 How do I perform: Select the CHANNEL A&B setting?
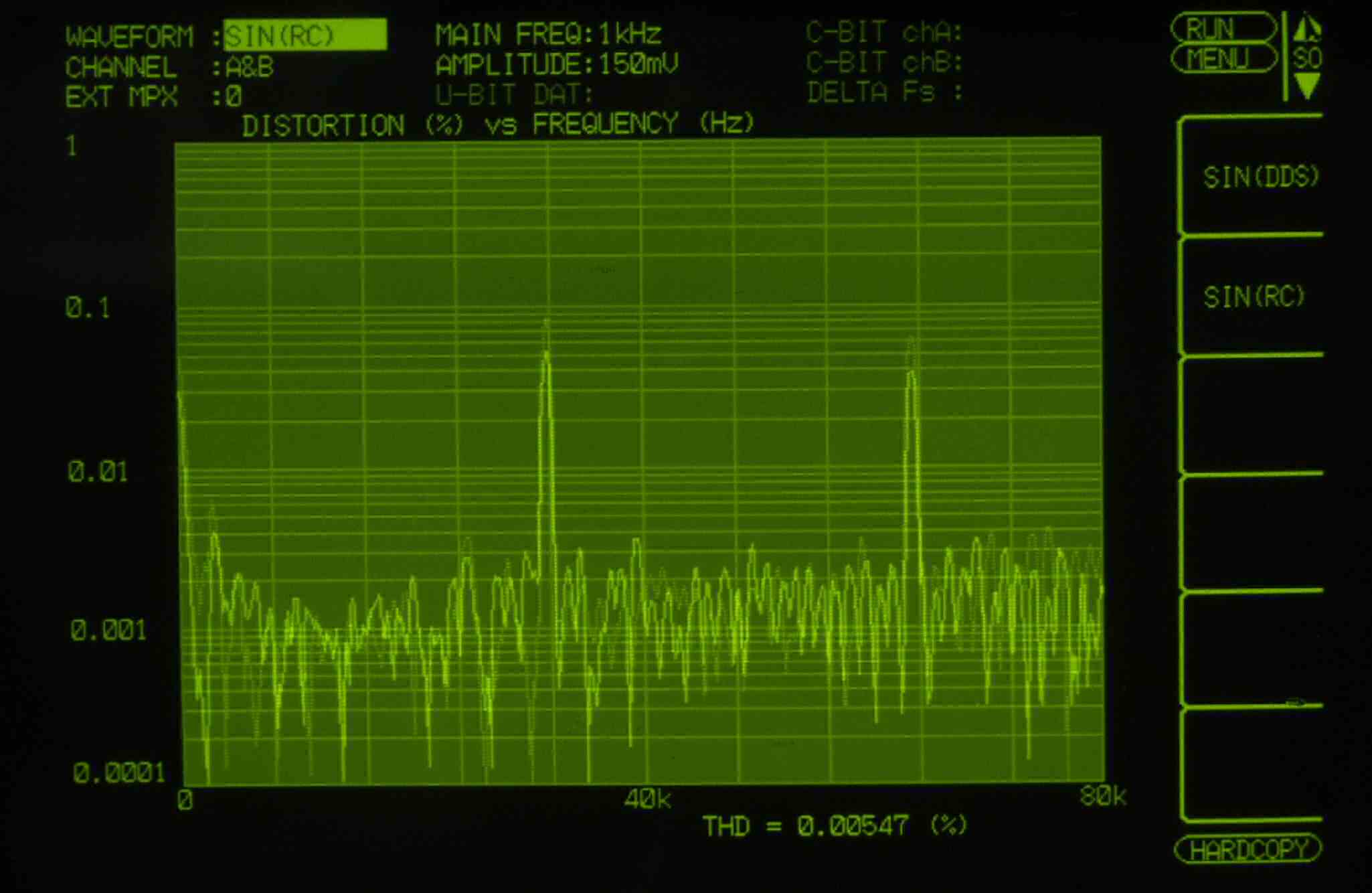tap(249, 67)
